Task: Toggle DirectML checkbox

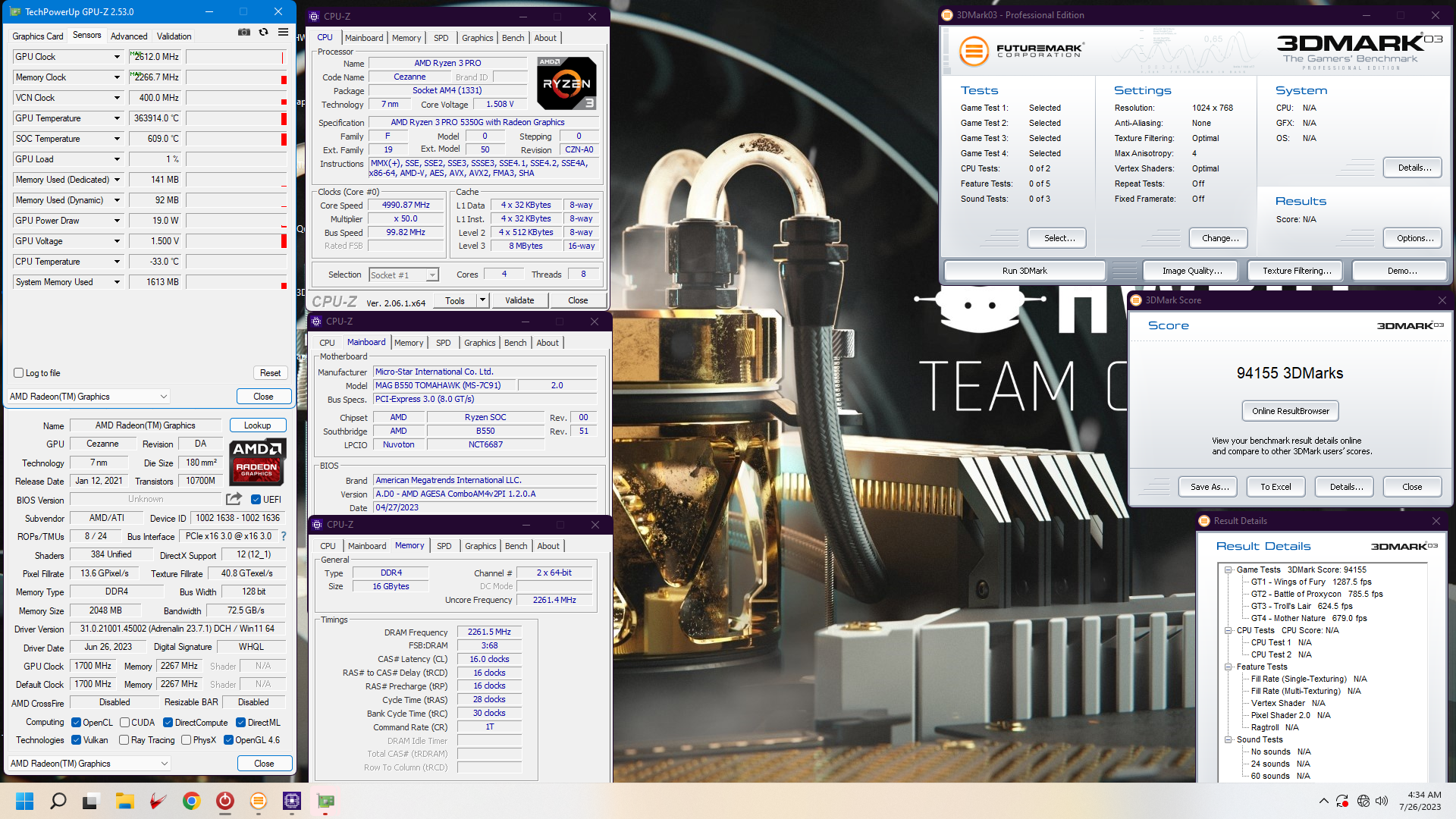Action: click(240, 723)
